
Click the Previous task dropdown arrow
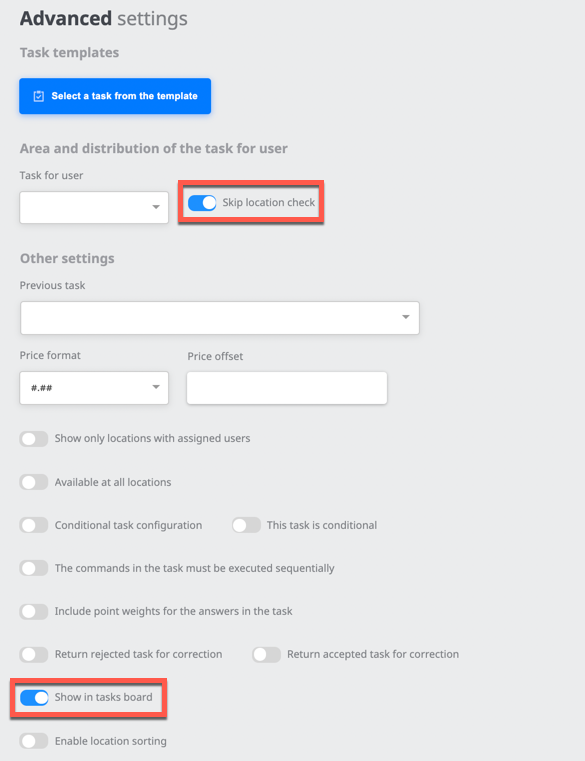coord(406,317)
